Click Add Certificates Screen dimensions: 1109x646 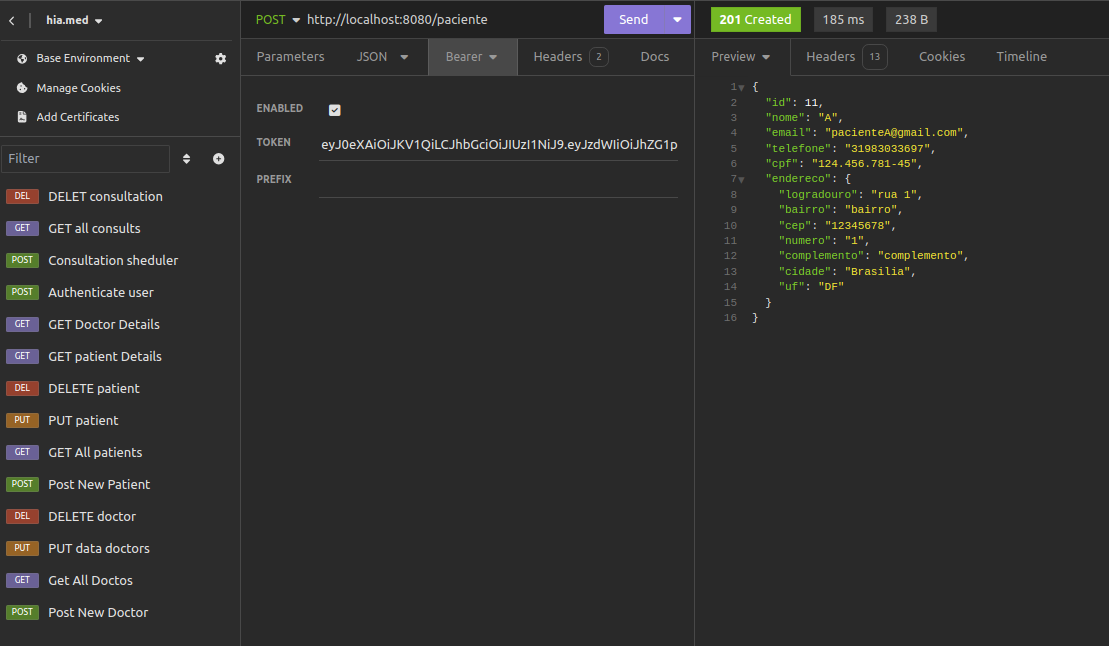click(78, 117)
